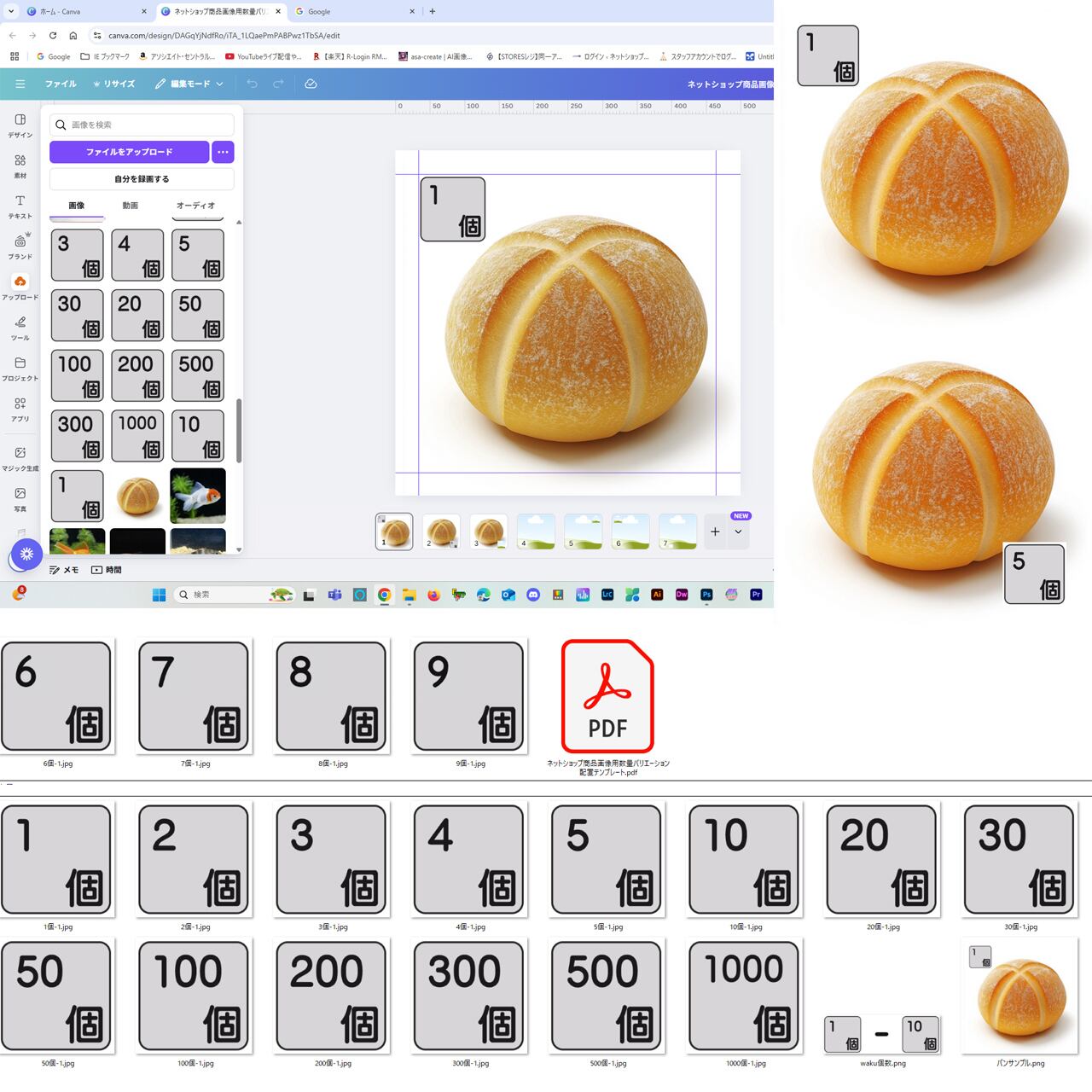Open the 写真 (Photos) side panel
1092x1092 pixels.
20,499
